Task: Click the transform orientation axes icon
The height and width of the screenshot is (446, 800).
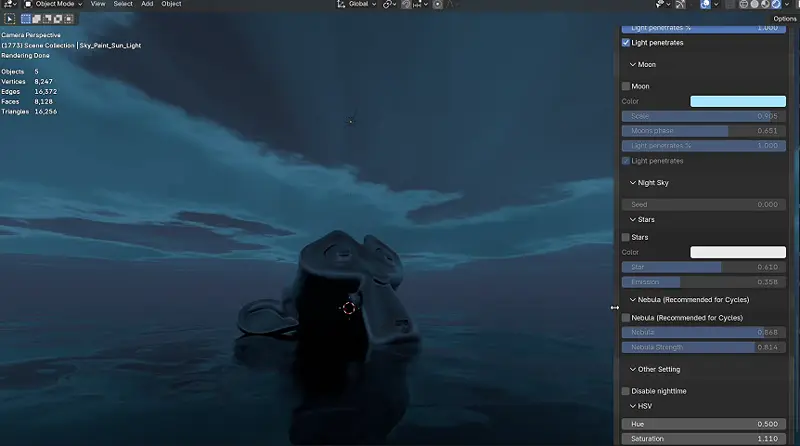Action: pyautogui.click(x=341, y=4)
